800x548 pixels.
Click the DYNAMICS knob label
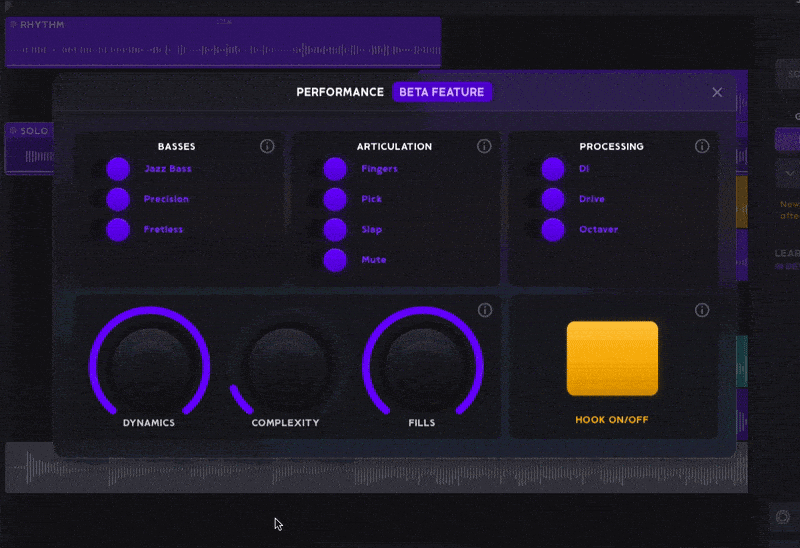148,423
